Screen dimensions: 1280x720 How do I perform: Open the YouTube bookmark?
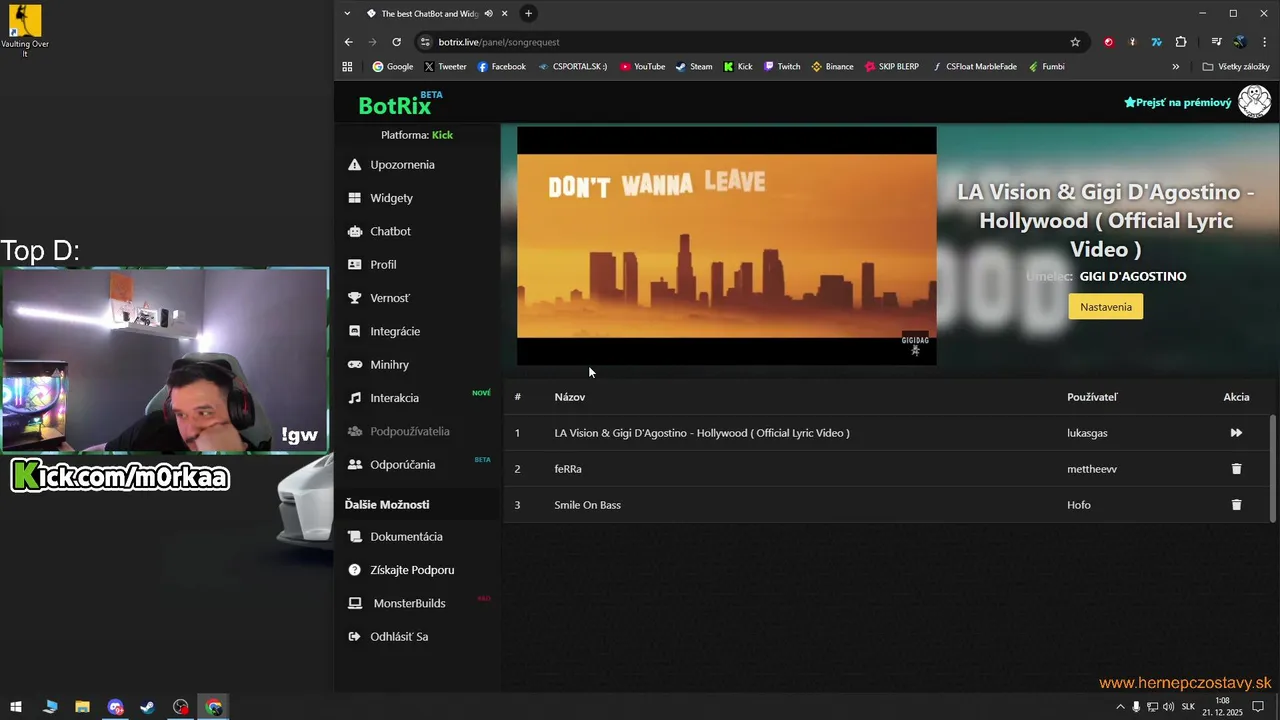pos(642,67)
